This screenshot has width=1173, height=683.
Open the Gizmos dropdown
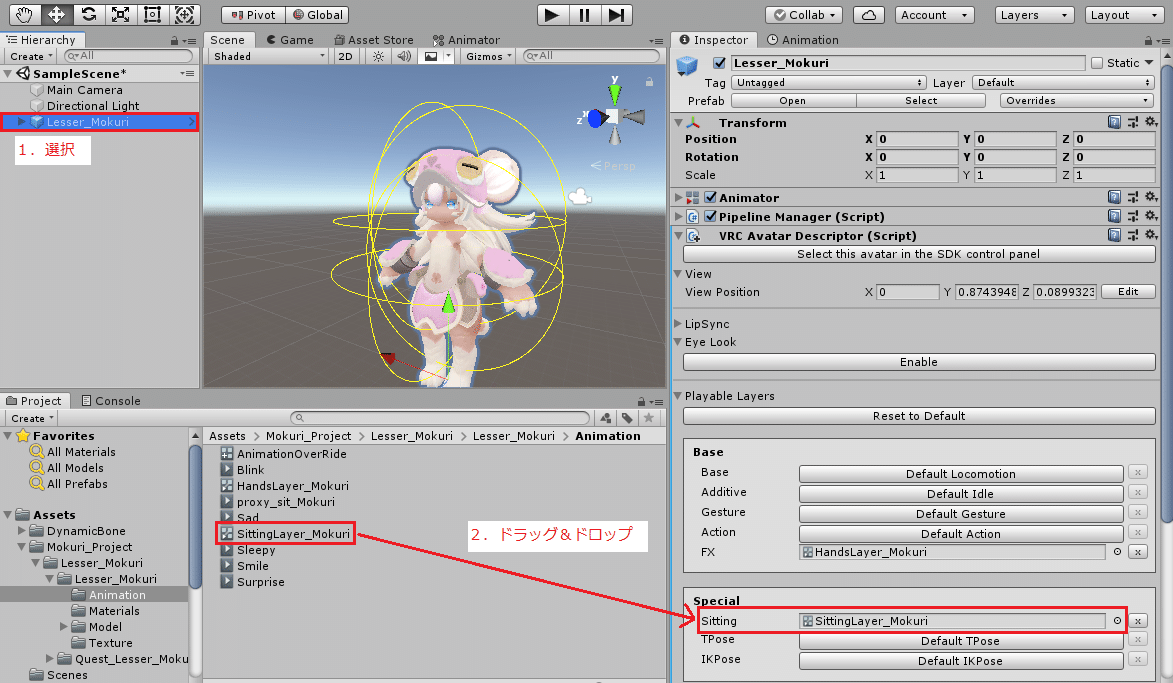click(x=488, y=56)
